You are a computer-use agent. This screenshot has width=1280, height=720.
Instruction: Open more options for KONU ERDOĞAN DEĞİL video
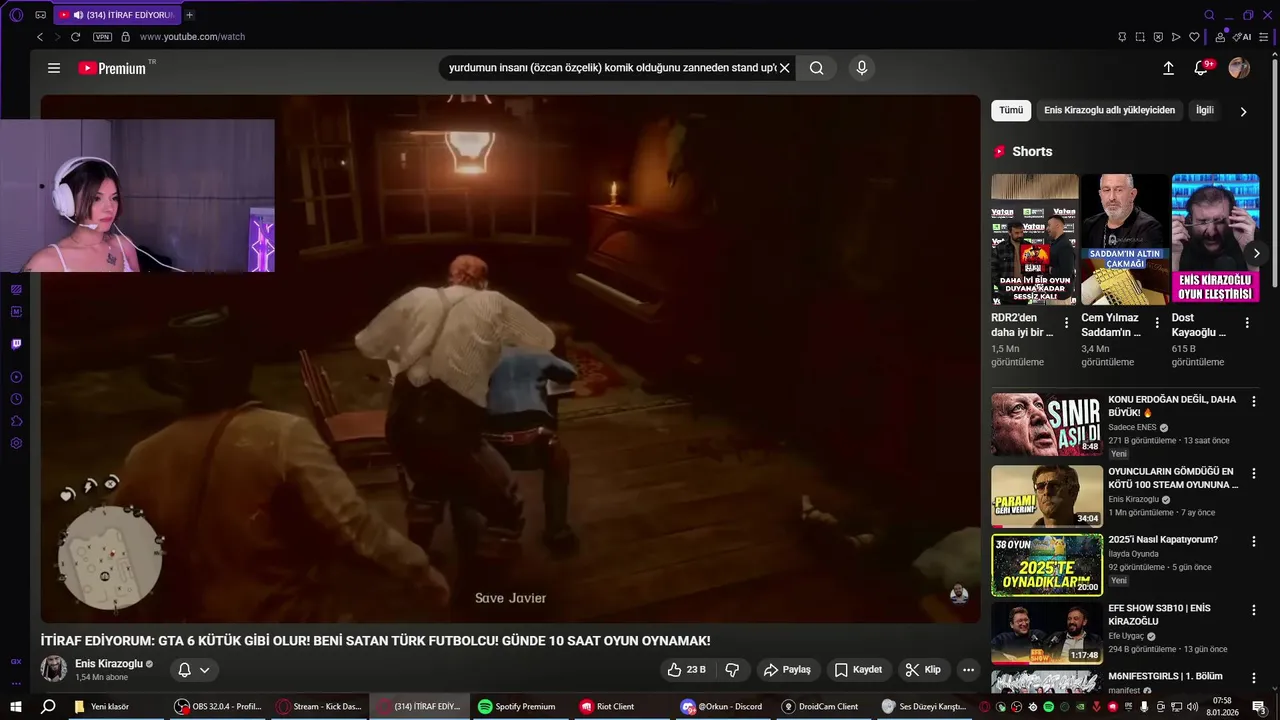click(1253, 401)
